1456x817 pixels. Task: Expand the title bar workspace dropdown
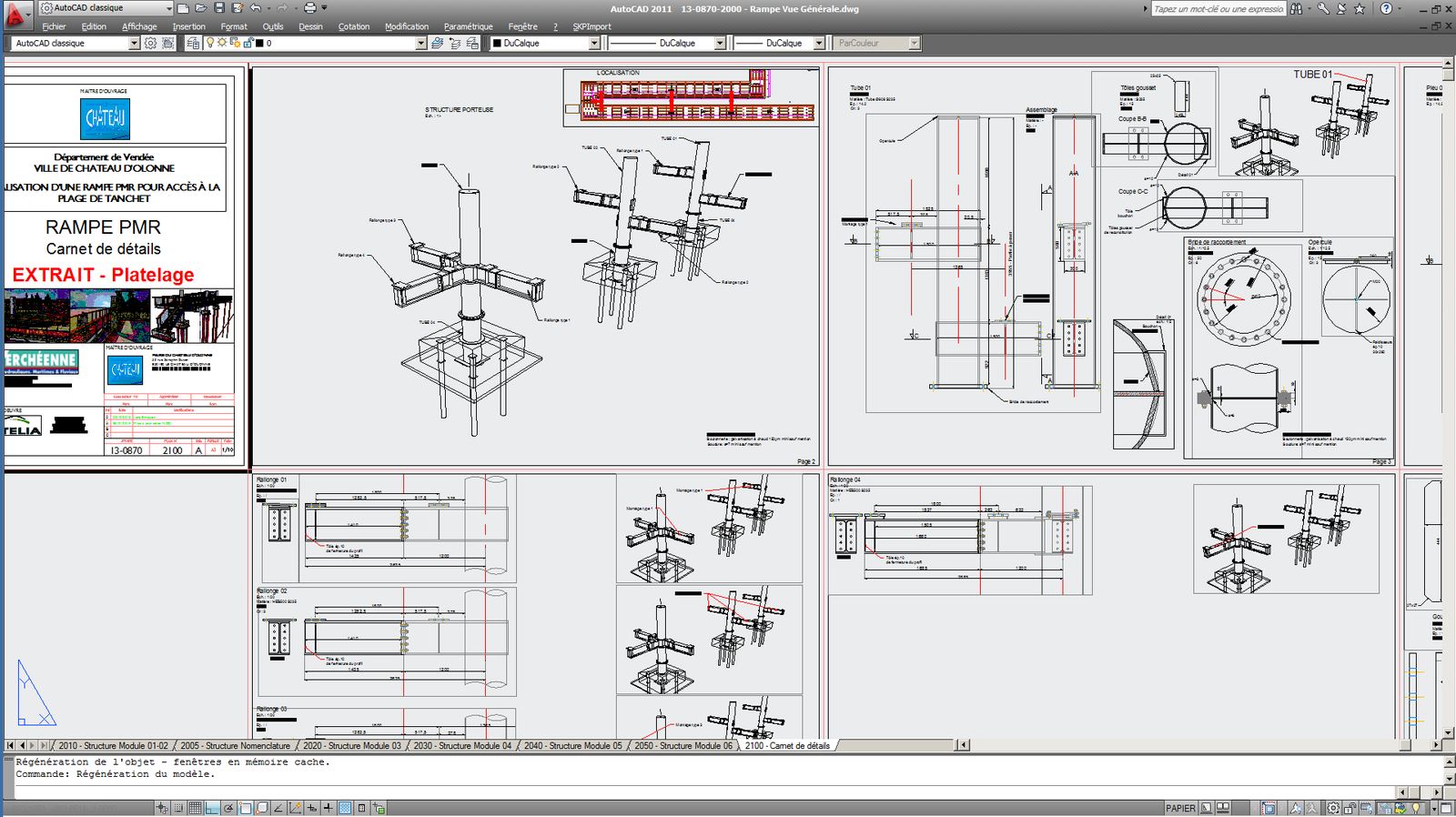tap(168, 8)
